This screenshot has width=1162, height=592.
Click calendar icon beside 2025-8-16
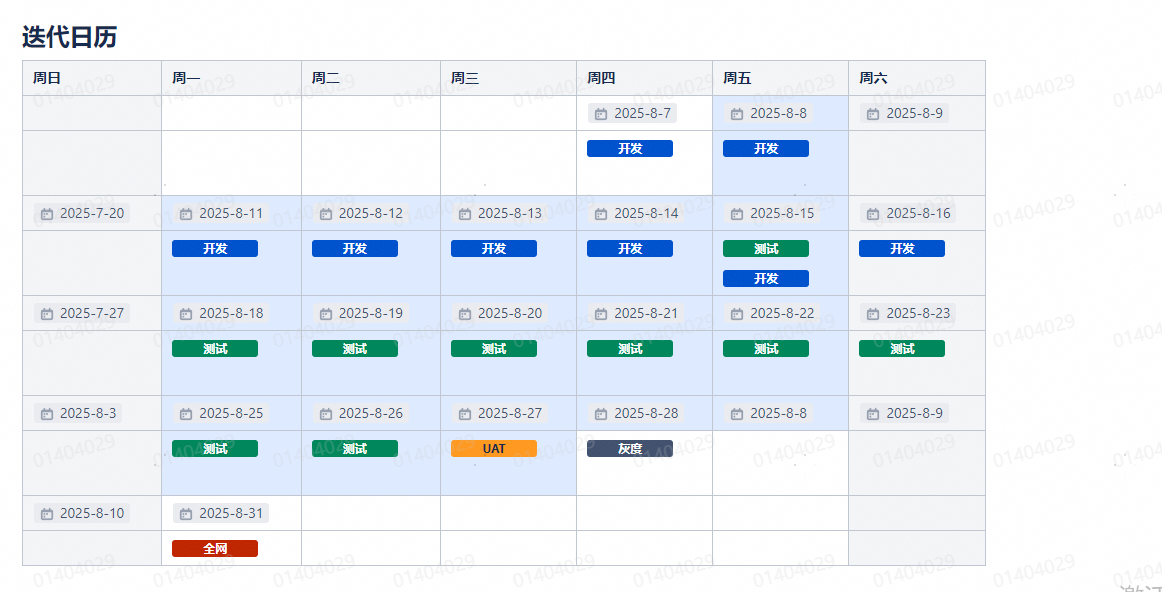click(x=873, y=214)
